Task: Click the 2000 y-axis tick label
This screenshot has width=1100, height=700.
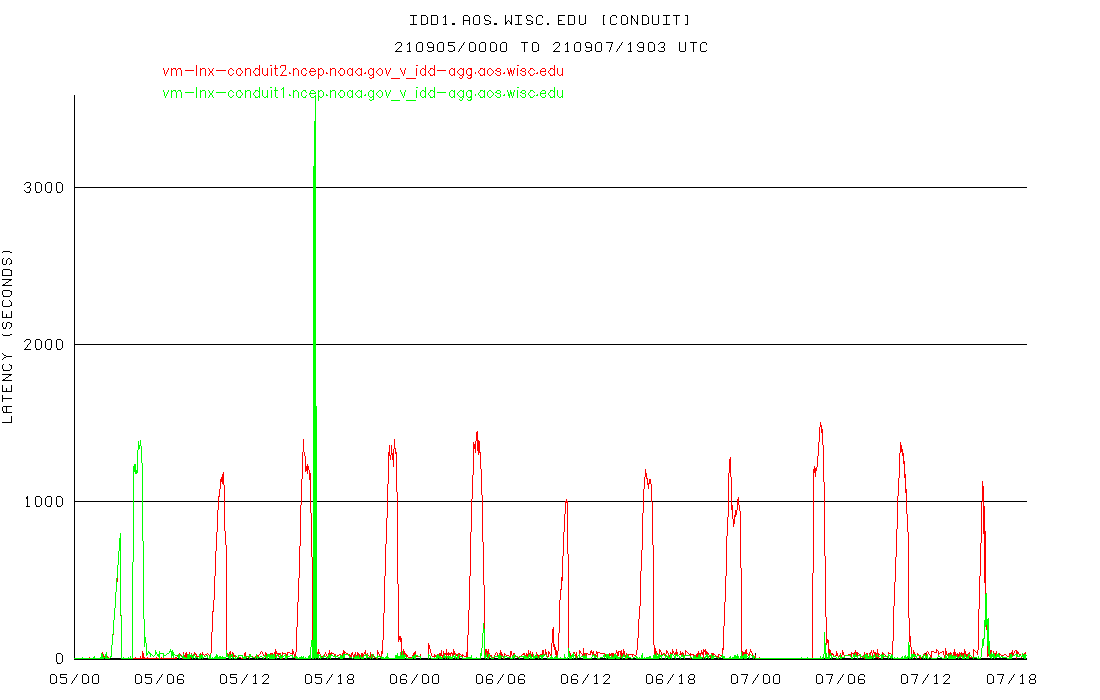Action: click(44, 345)
